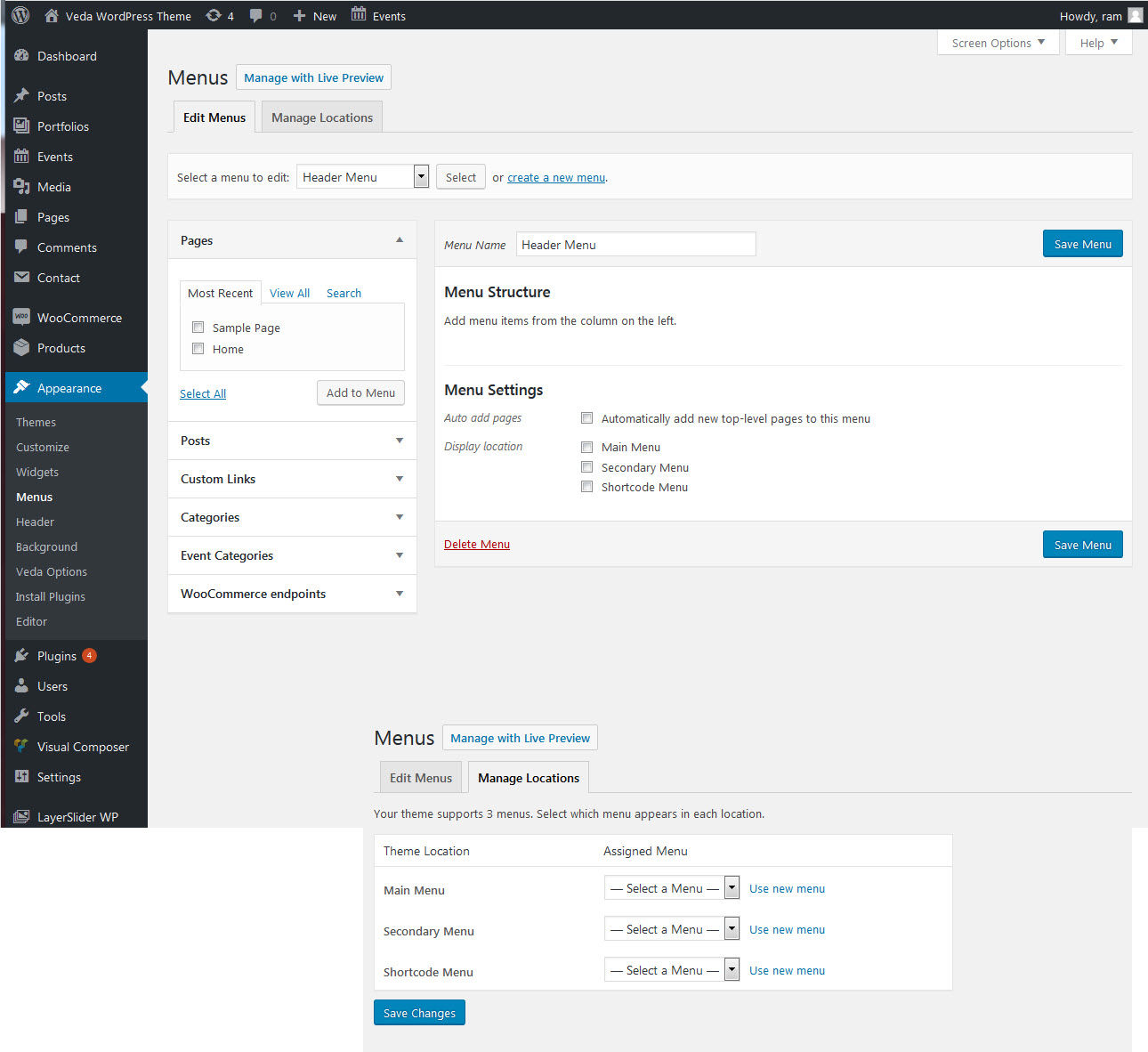Click the Contact envelope icon

pos(21,277)
